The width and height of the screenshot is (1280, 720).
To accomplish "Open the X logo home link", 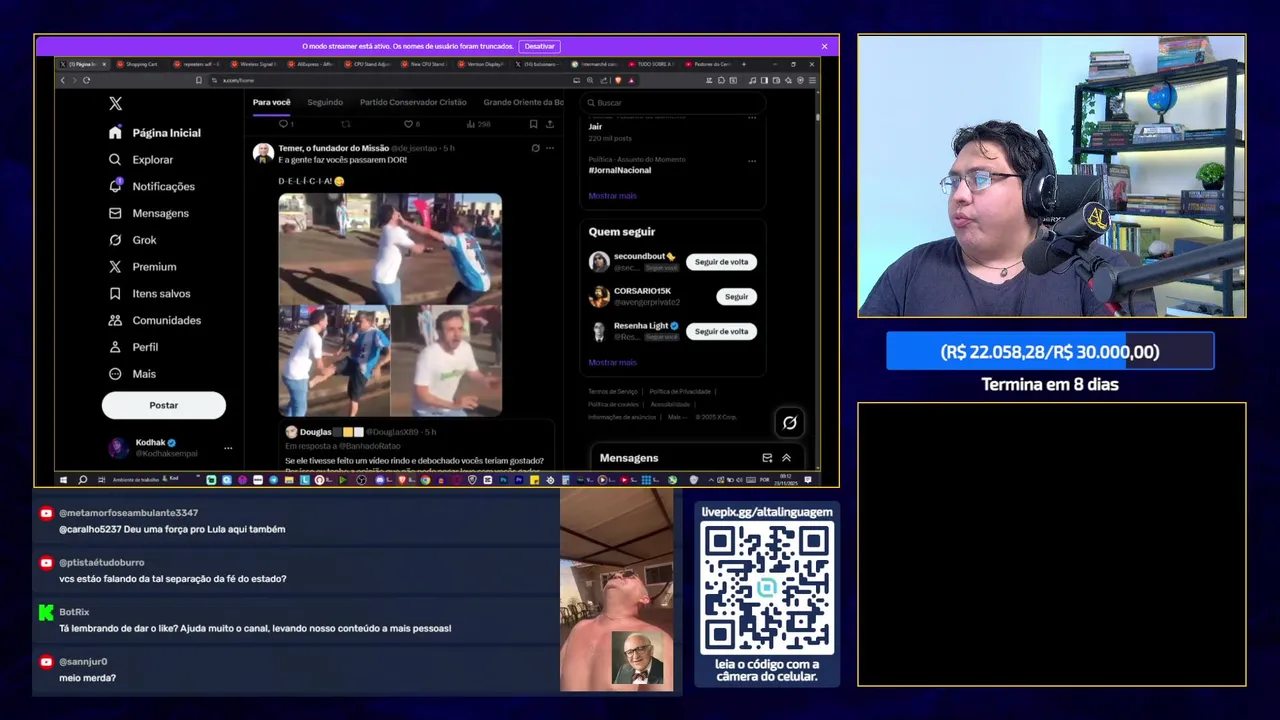I will coord(115,104).
